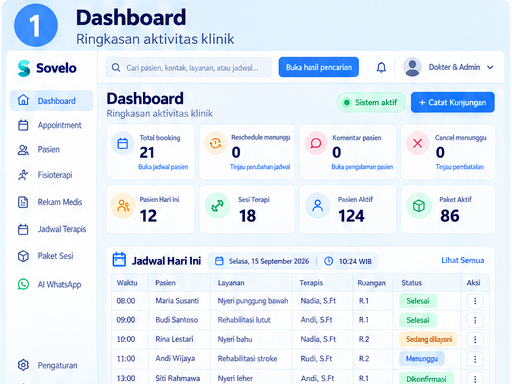Click the AI WhatsApp icon
This screenshot has width=512, height=384.
[23, 284]
